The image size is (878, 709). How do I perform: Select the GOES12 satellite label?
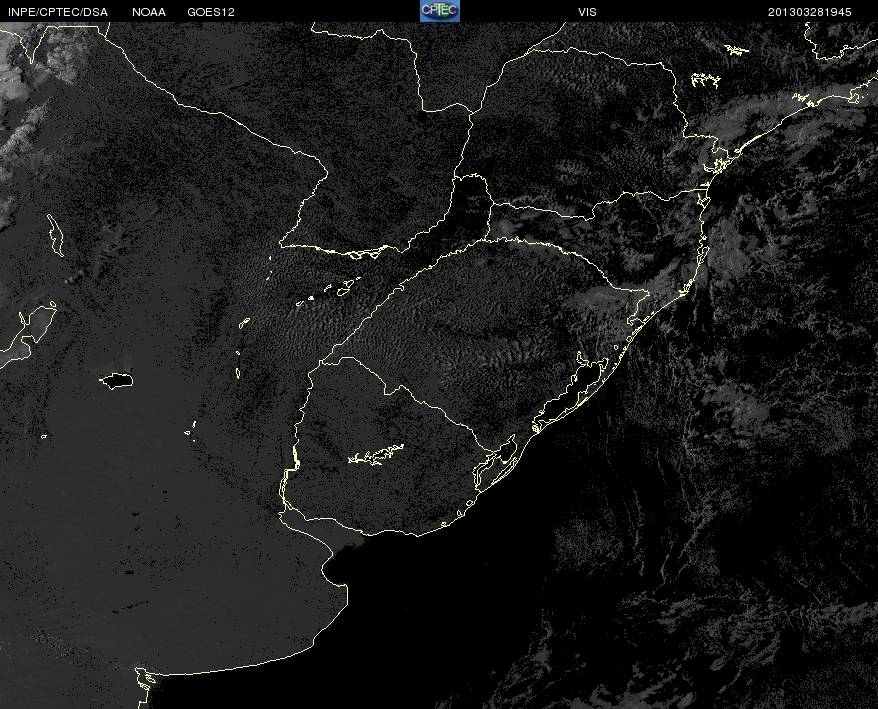211,12
